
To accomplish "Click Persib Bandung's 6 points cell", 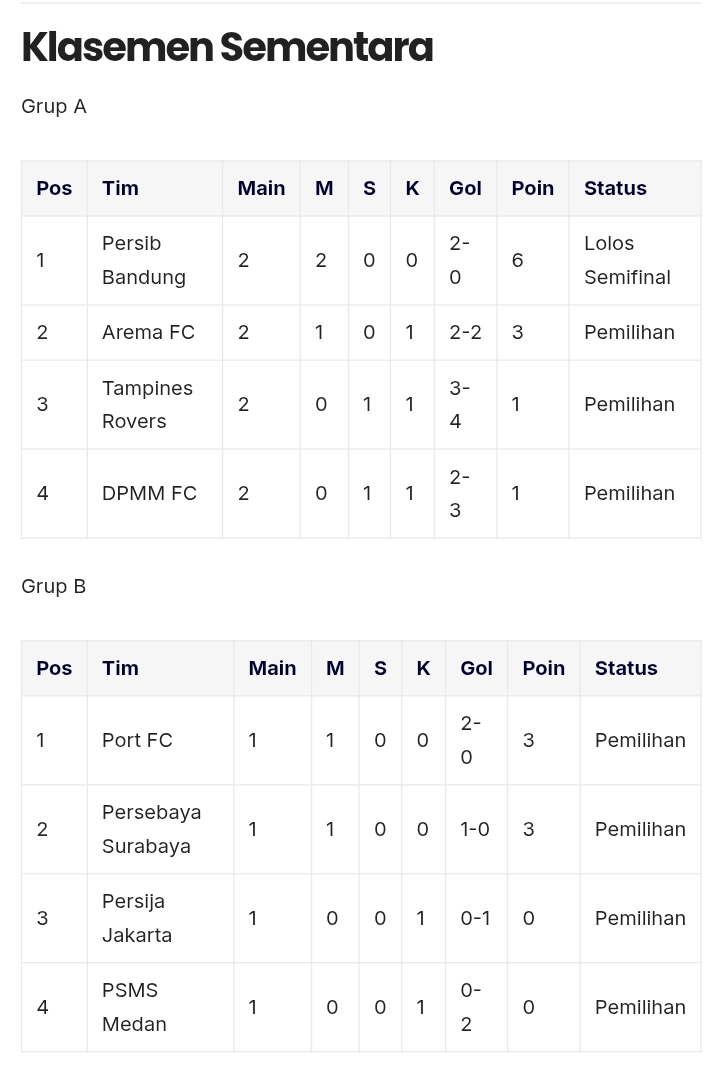I will pyautogui.click(x=533, y=260).
